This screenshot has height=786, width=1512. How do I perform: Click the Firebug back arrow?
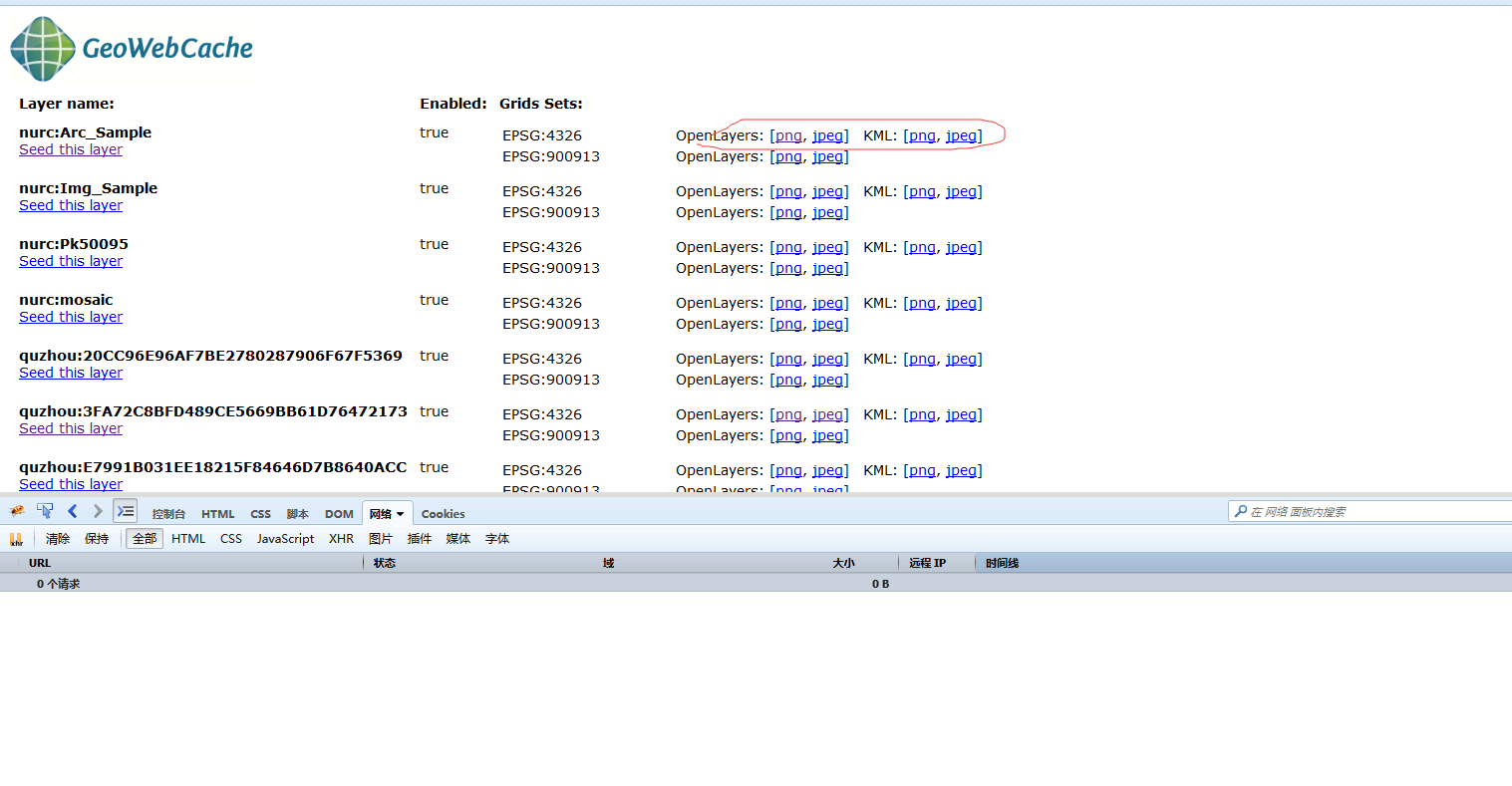point(72,512)
